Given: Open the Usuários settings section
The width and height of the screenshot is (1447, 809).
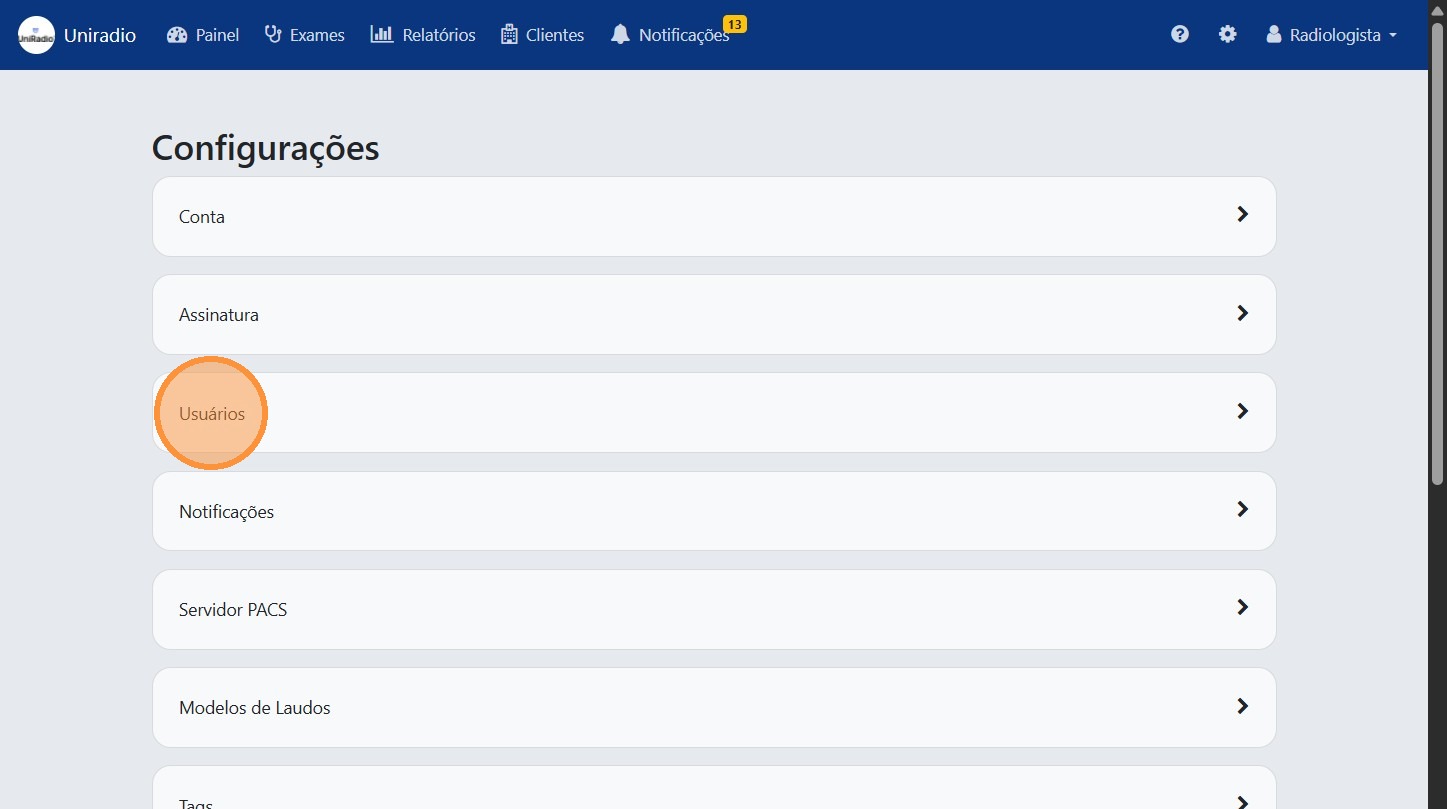Looking at the screenshot, I should [x=212, y=413].
